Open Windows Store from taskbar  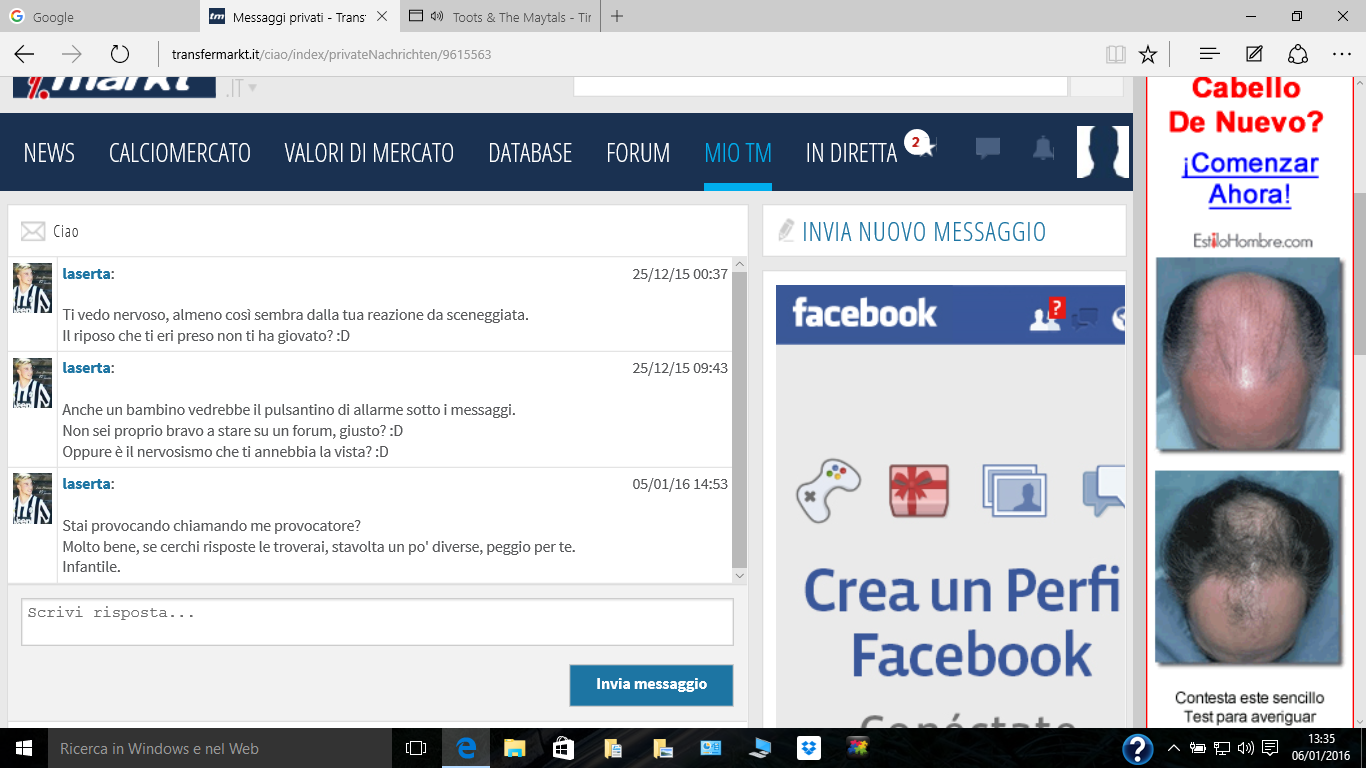click(x=563, y=748)
